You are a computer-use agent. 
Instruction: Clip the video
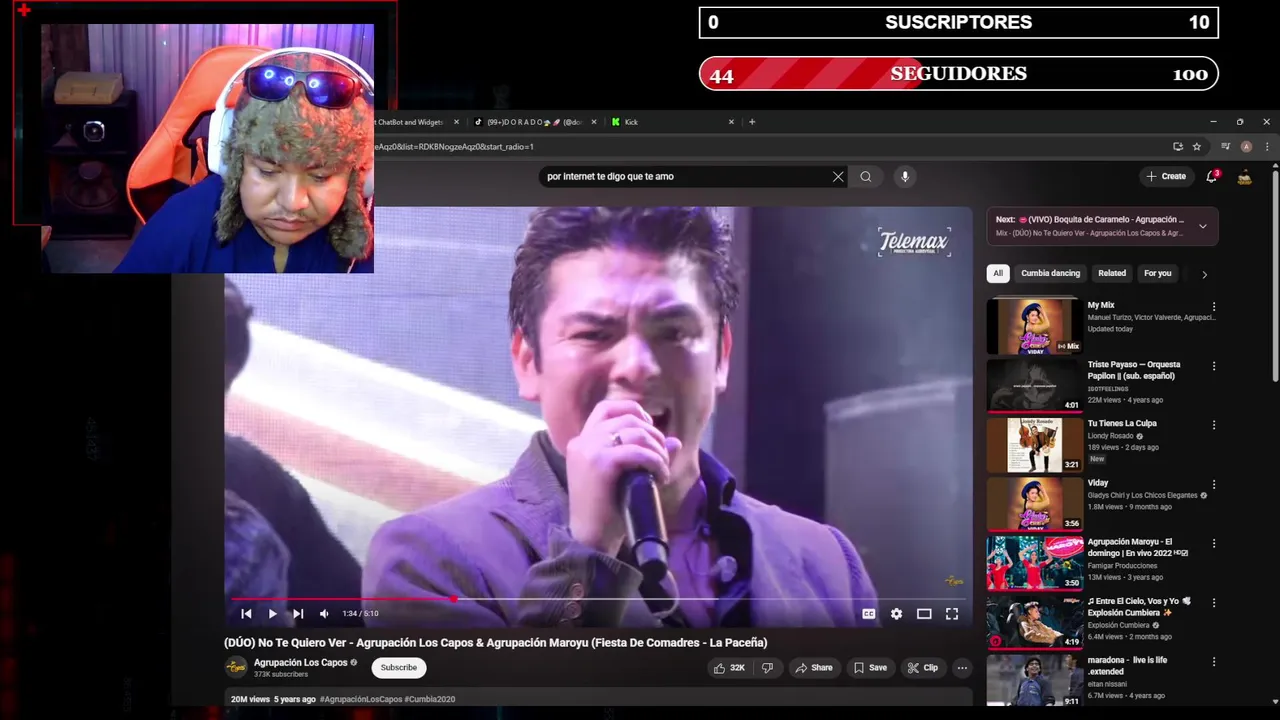coord(922,668)
